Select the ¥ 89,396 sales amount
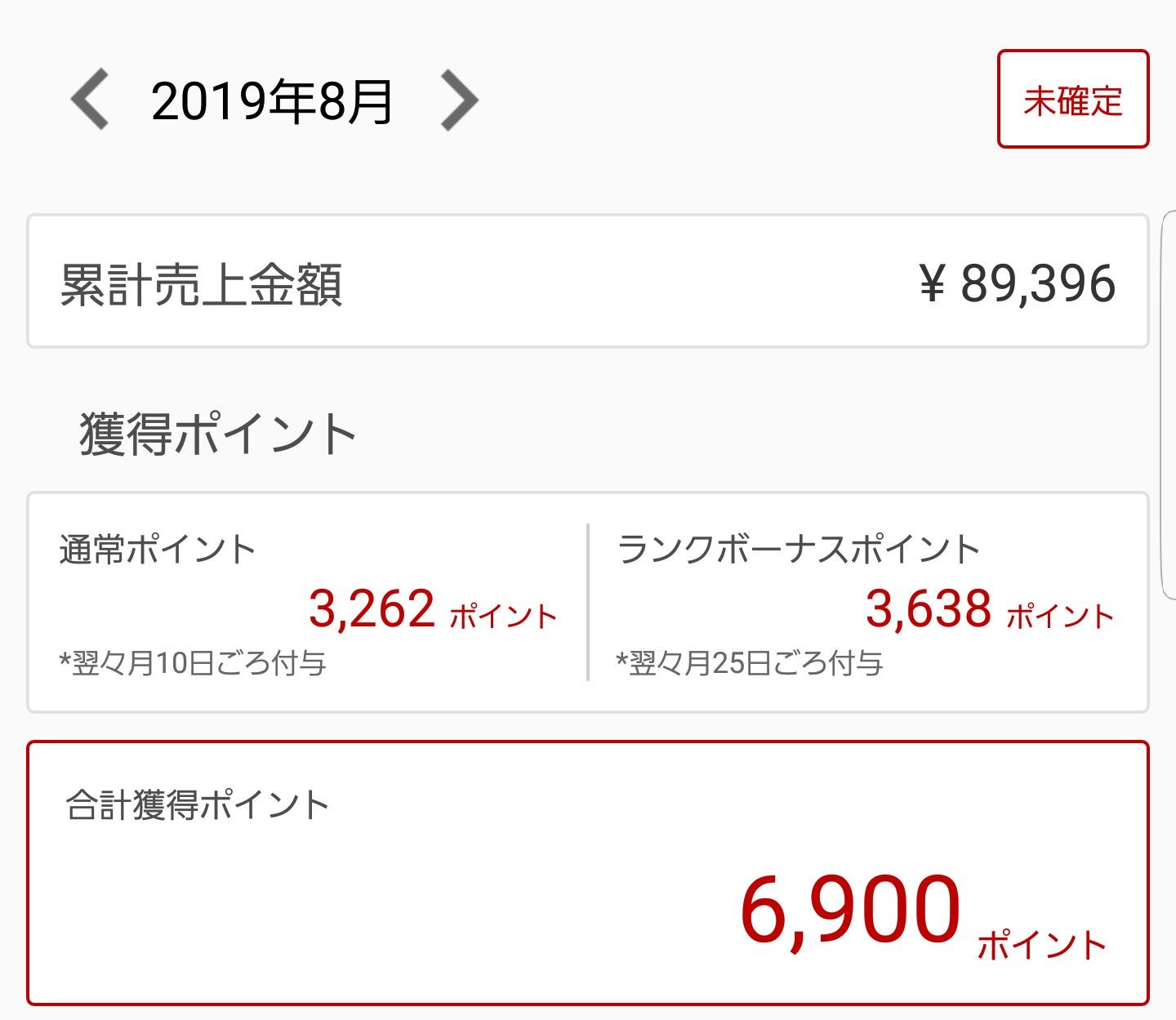 [x=1018, y=284]
